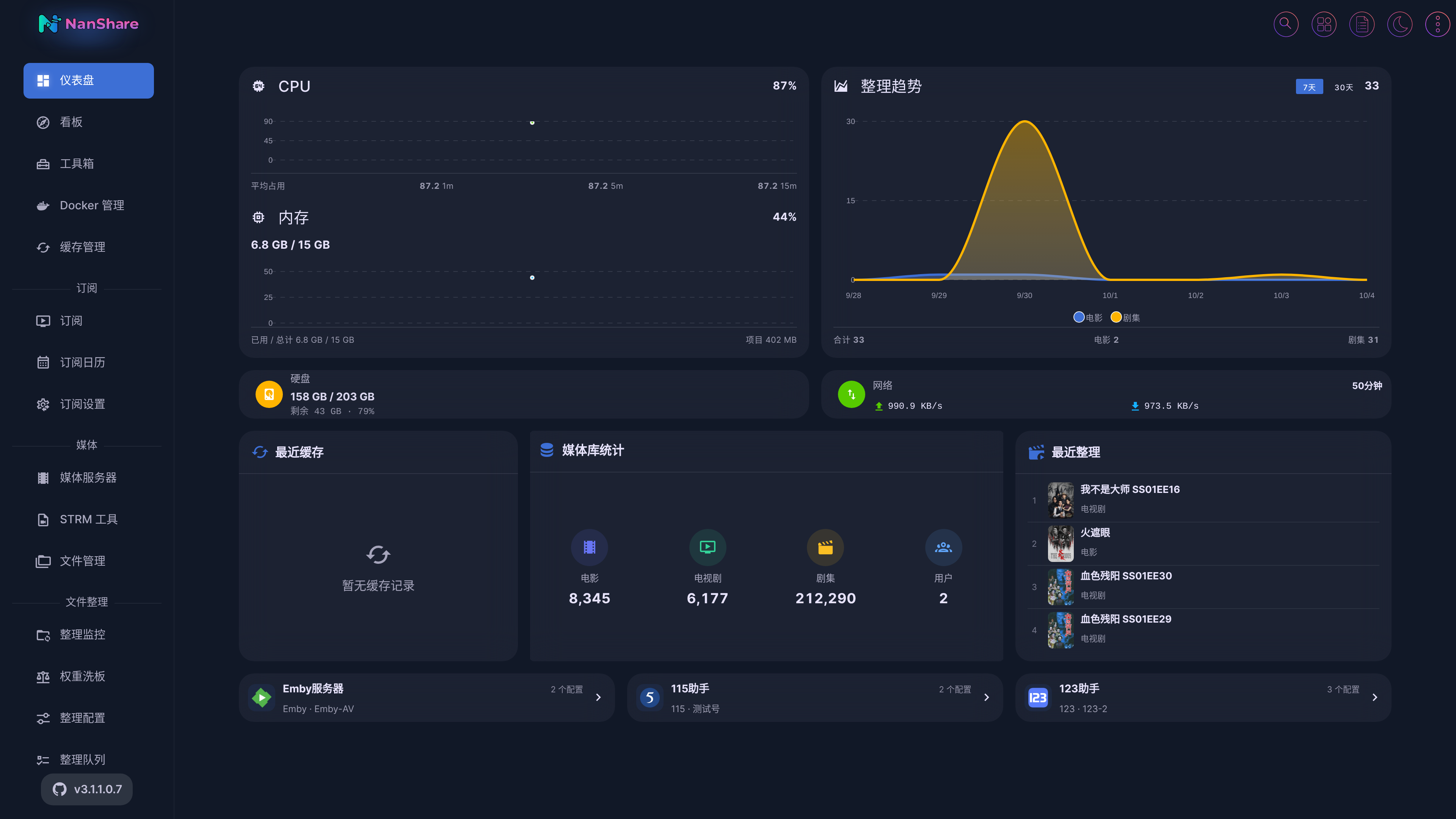Toggle 剧集 legend in trend chart
The width and height of the screenshot is (1456, 819).
pyautogui.click(x=1125, y=318)
